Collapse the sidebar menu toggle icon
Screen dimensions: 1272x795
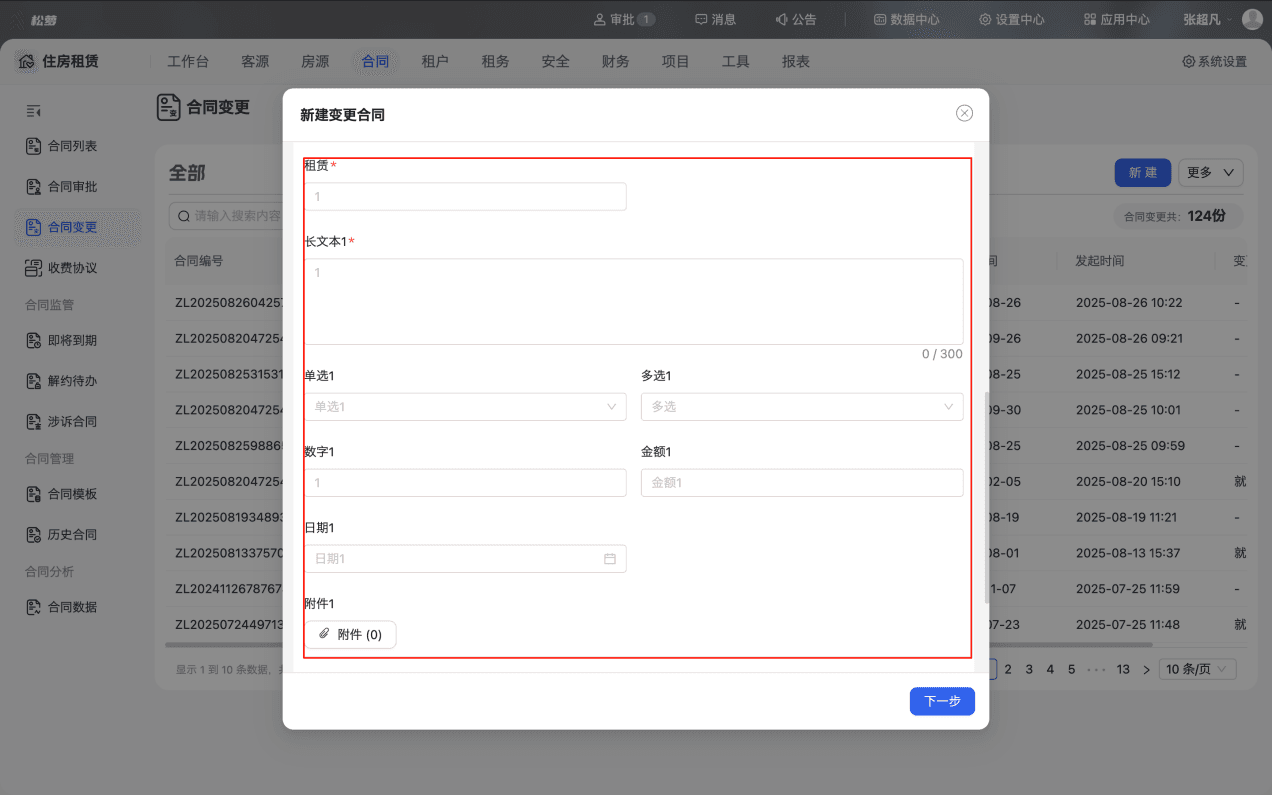(x=33, y=111)
